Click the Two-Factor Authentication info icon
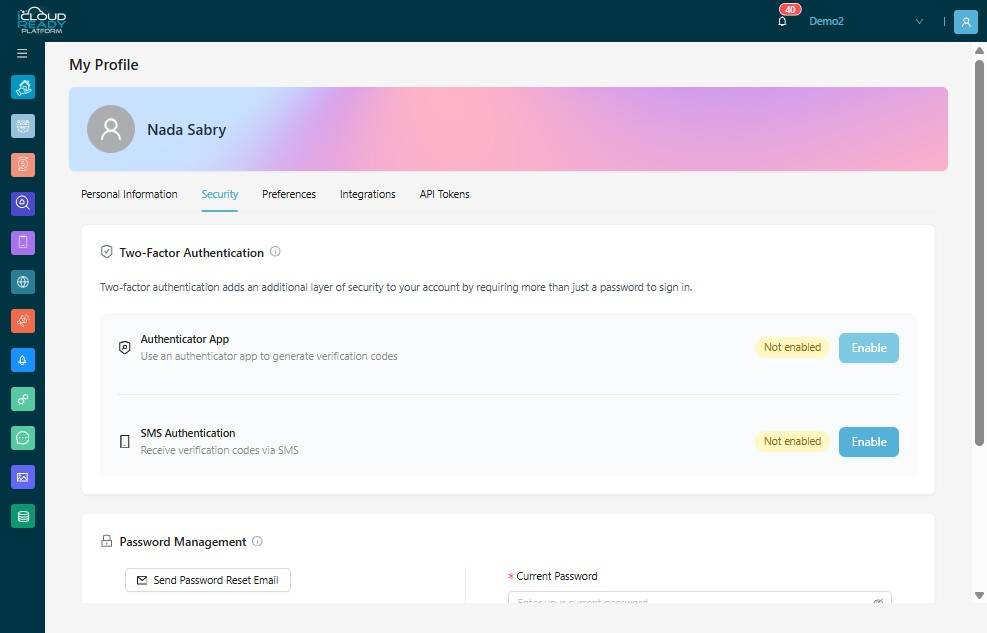This screenshot has width=987, height=633. (x=275, y=252)
